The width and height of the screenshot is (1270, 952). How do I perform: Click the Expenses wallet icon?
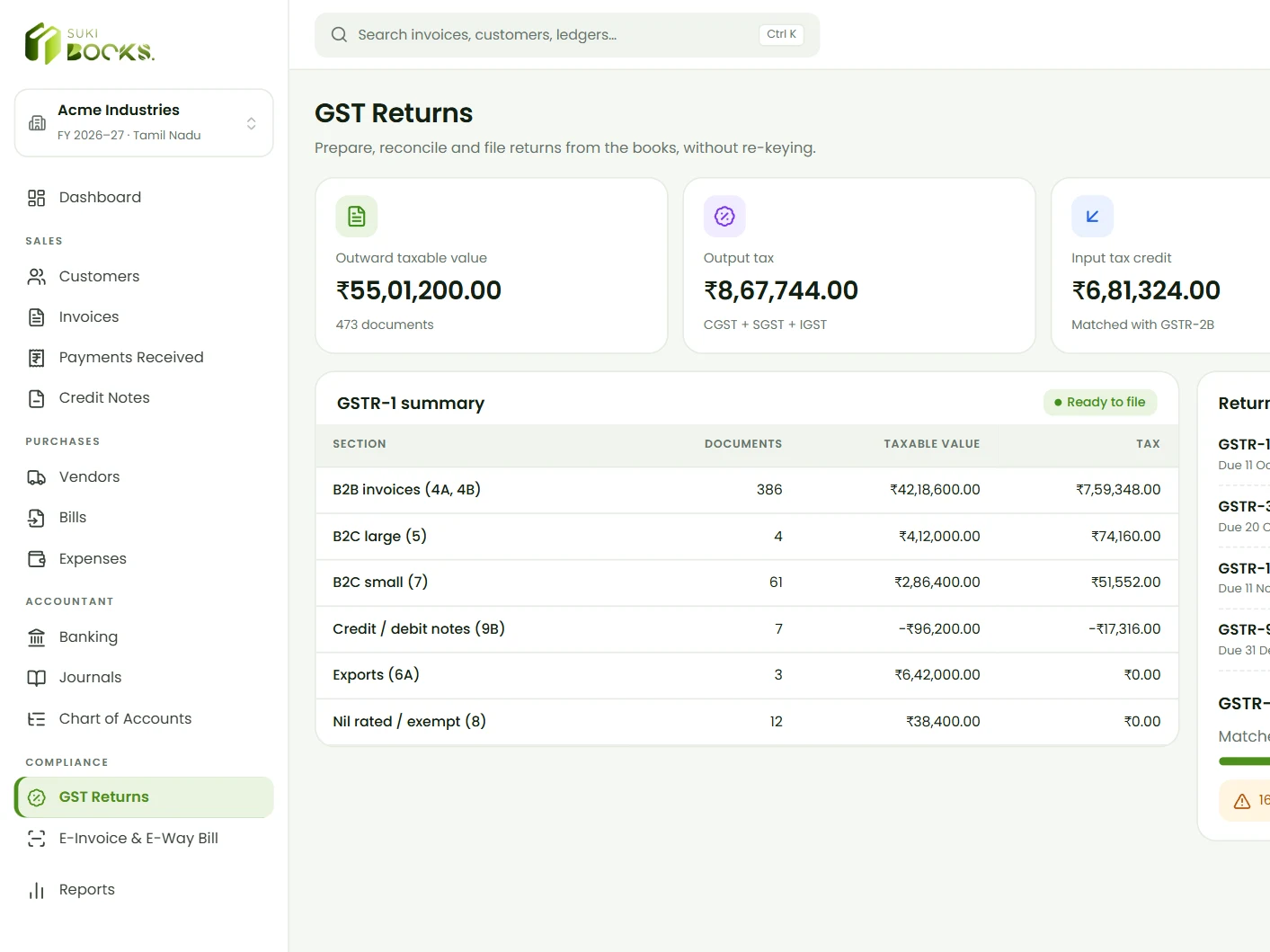(x=36, y=559)
